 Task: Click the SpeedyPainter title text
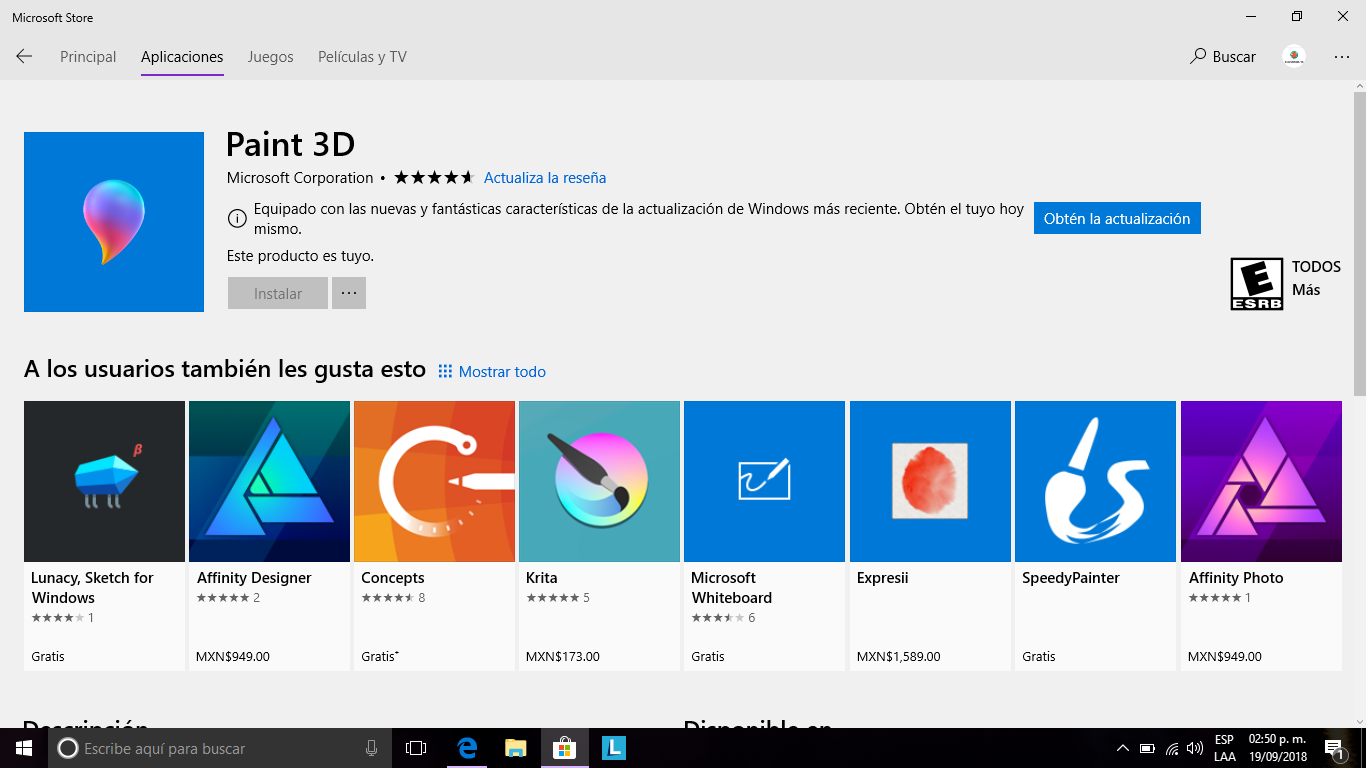click(1071, 578)
